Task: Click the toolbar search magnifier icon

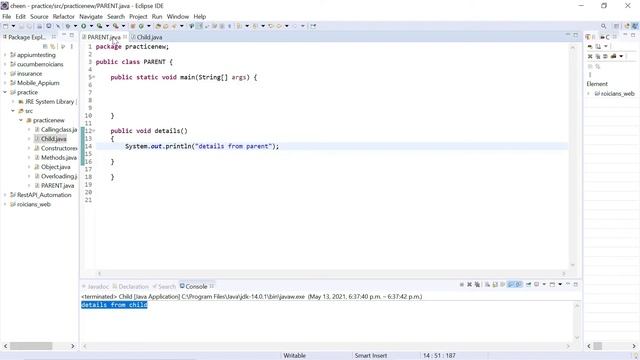Action: 603,26
